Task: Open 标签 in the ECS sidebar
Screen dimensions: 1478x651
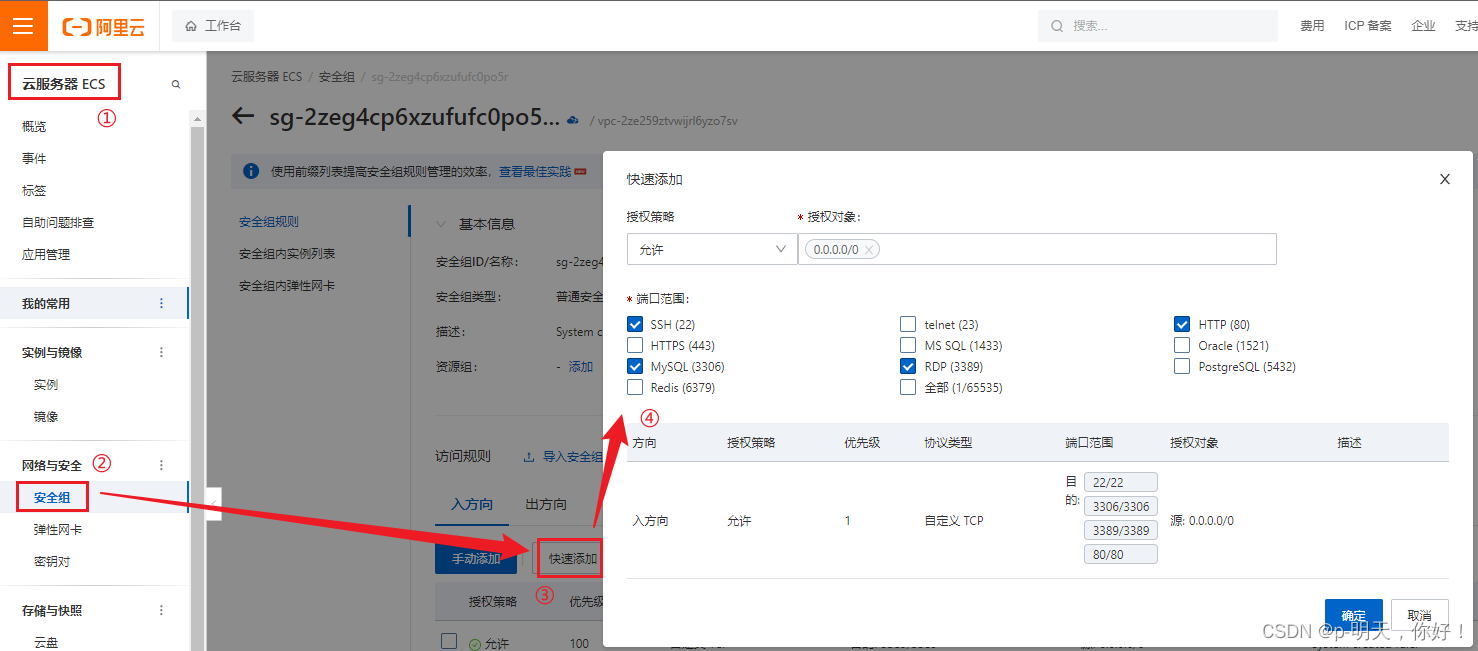Action: [34, 190]
